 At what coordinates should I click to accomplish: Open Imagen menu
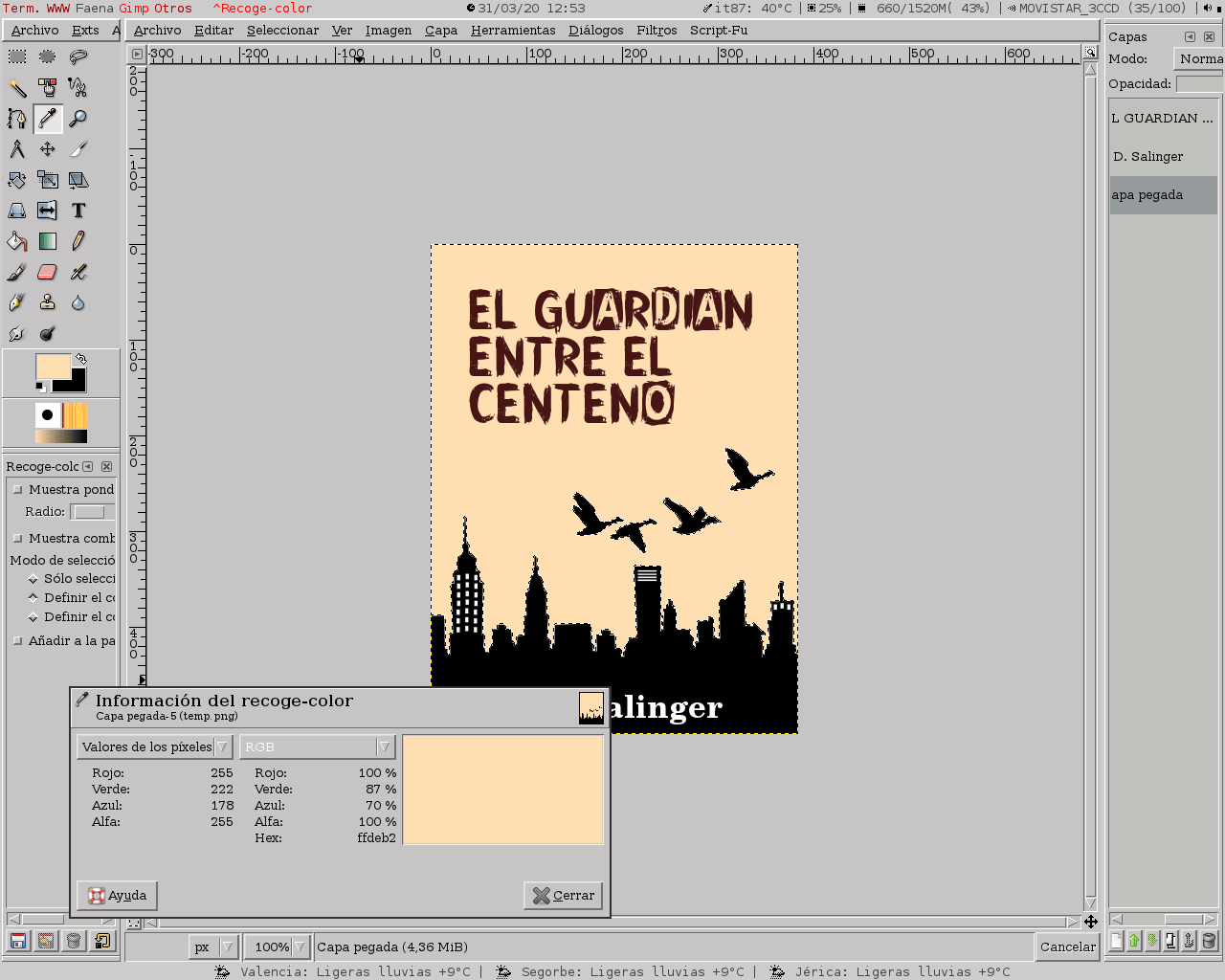(x=389, y=31)
